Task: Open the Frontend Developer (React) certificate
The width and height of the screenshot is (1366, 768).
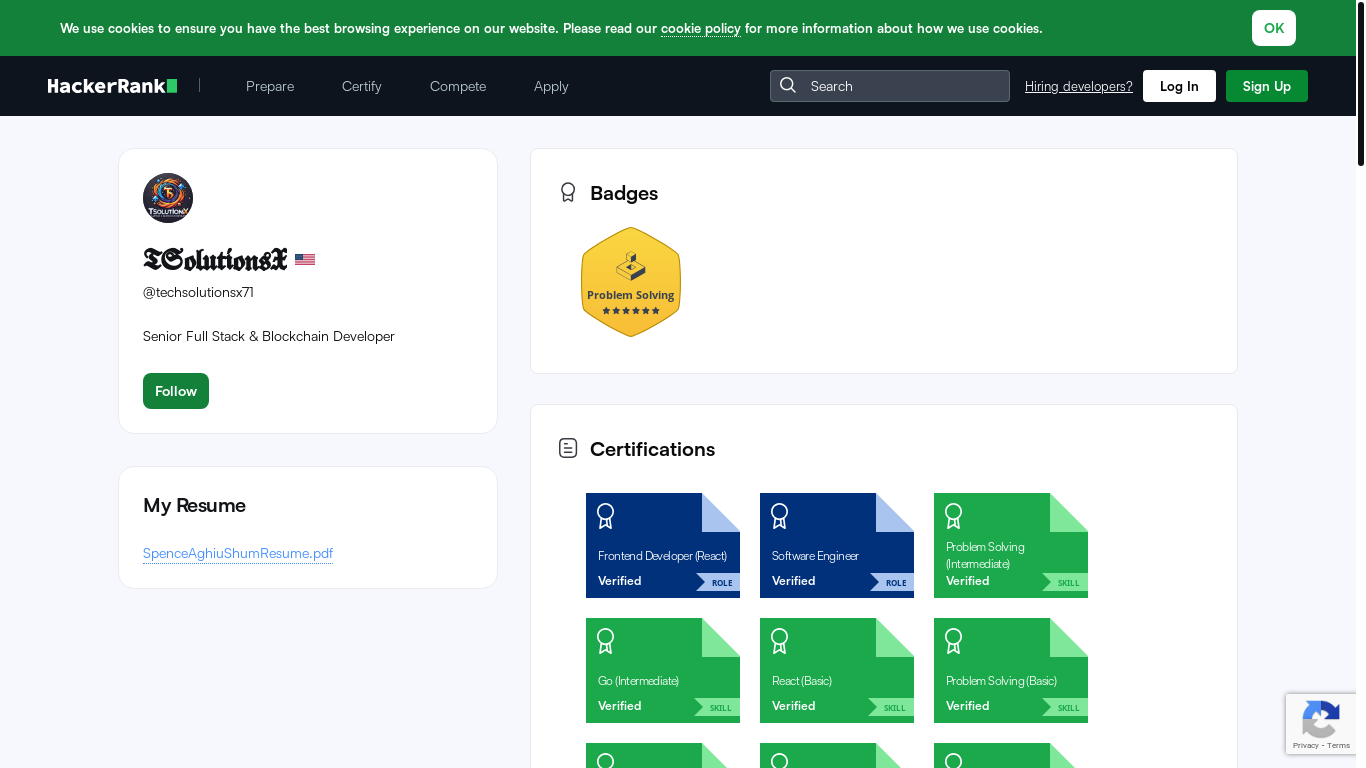Action: (x=663, y=545)
